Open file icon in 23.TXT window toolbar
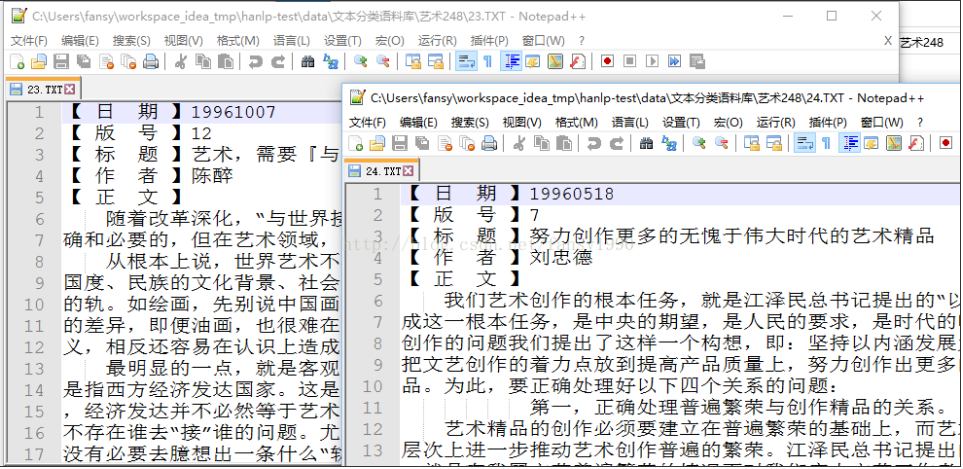Viewport: 963px width, 469px height. [x=39, y=61]
